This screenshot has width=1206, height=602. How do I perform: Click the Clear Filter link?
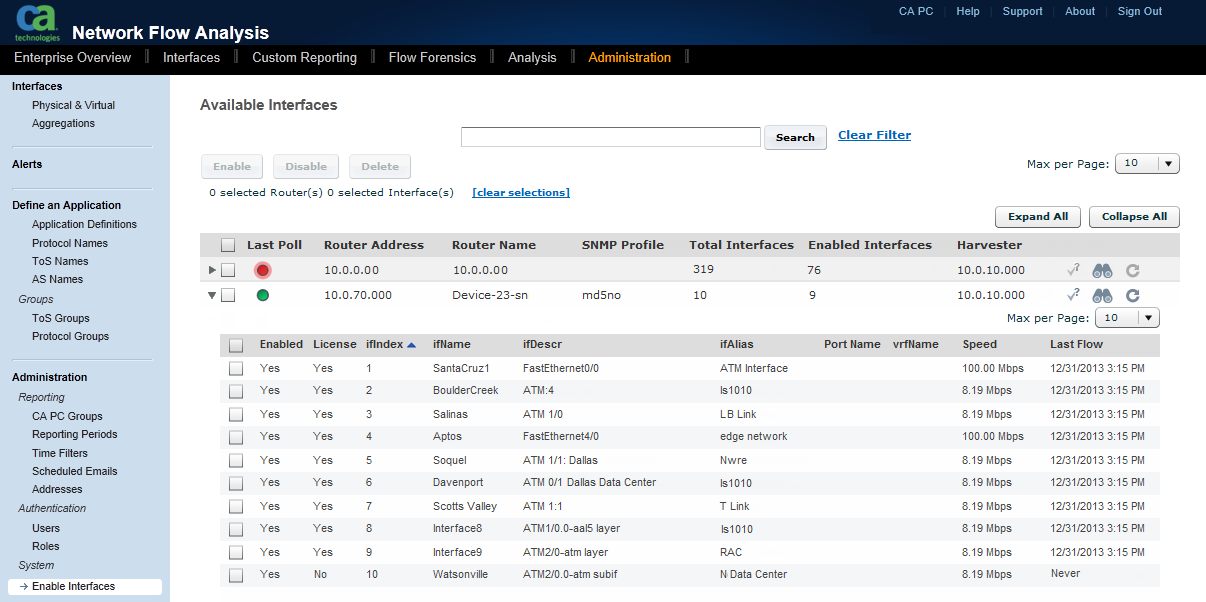tap(874, 135)
